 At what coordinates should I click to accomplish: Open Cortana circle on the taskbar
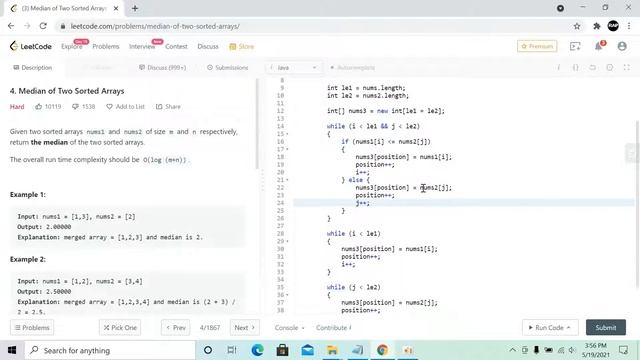(208, 350)
